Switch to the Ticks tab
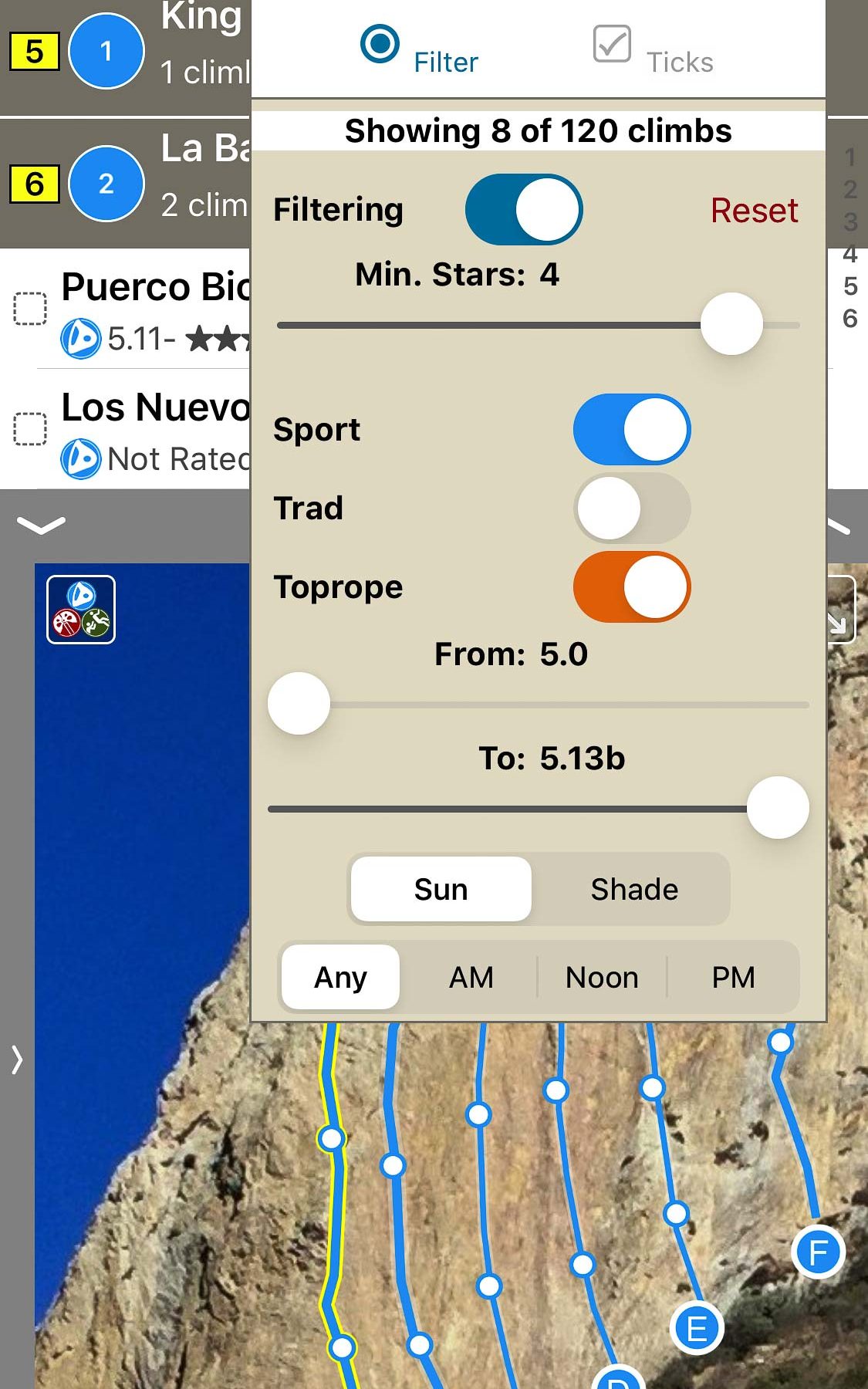 point(654,49)
